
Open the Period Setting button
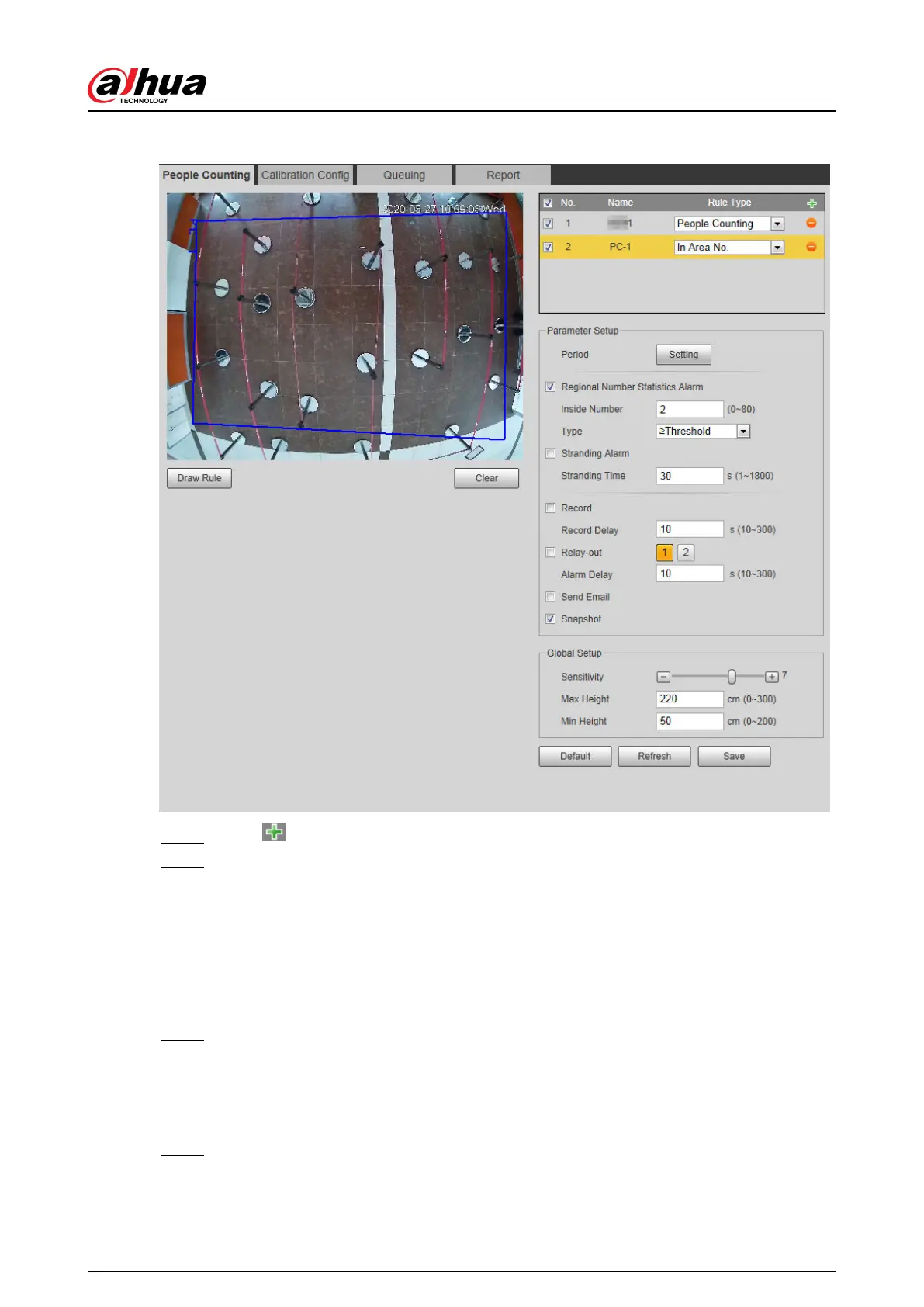point(683,355)
